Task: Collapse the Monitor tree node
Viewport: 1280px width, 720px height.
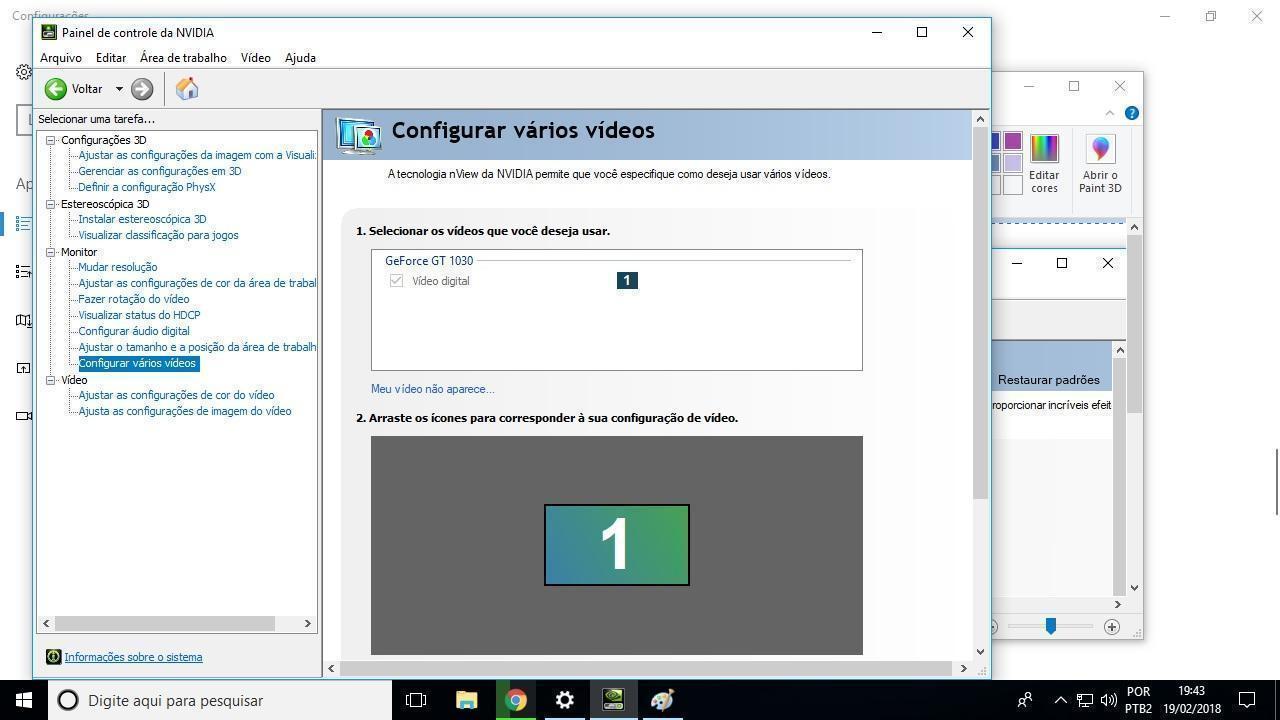Action: click(x=50, y=252)
